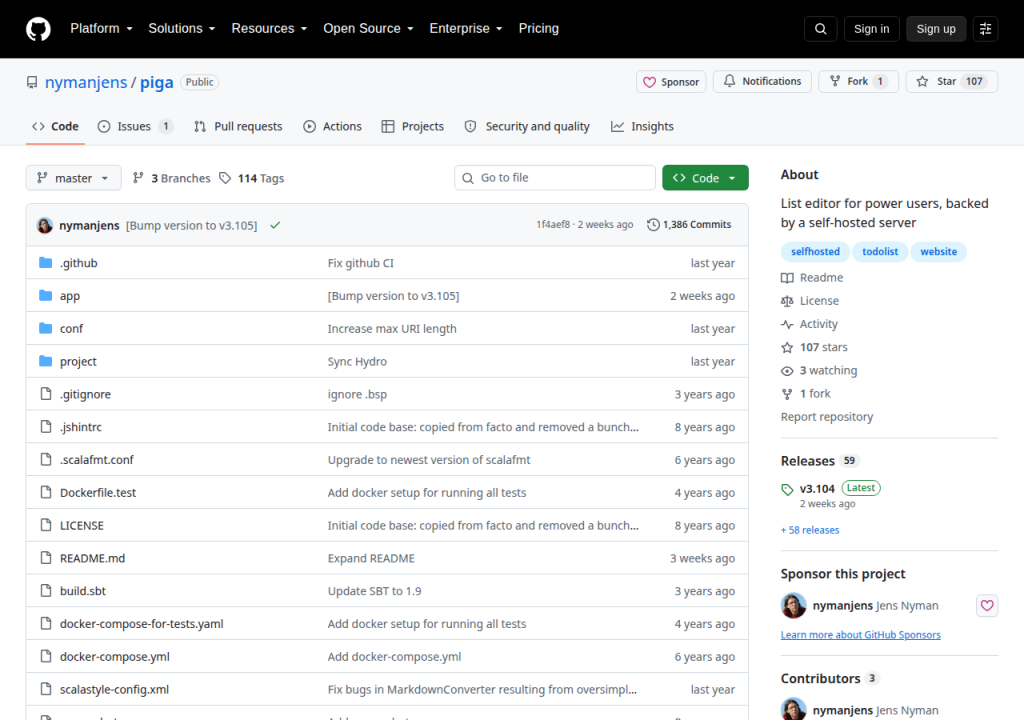Click the heart sponsor icon beside Jens Nyman

tap(987, 606)
